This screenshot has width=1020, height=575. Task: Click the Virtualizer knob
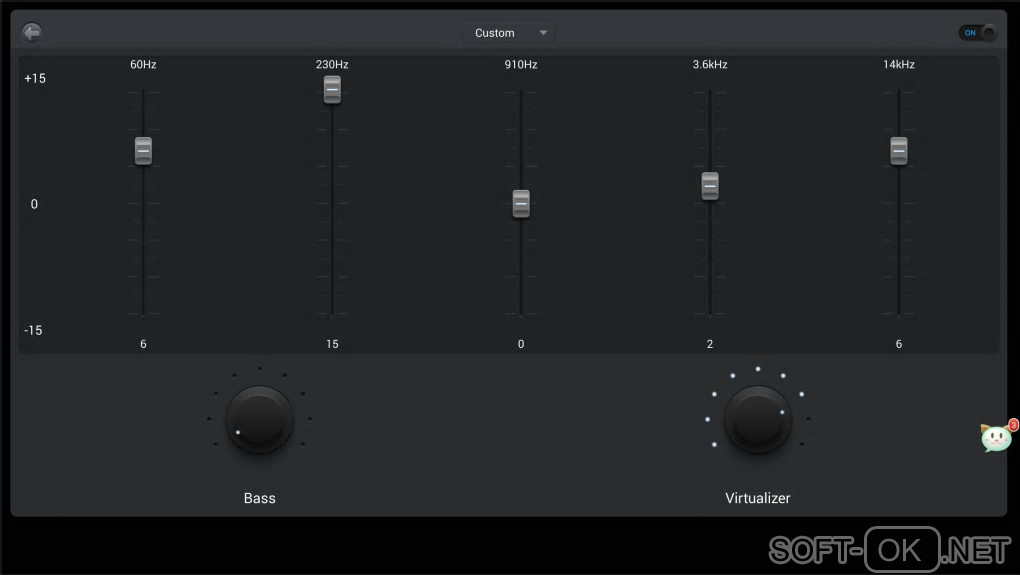point(758,420)
